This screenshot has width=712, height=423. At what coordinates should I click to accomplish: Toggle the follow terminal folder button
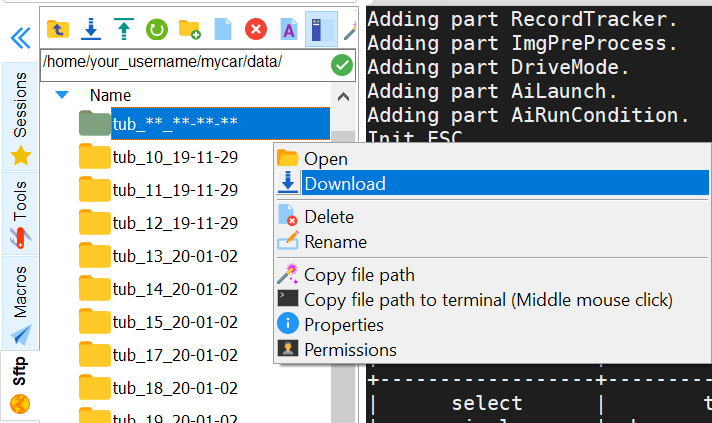pos(320,27)
